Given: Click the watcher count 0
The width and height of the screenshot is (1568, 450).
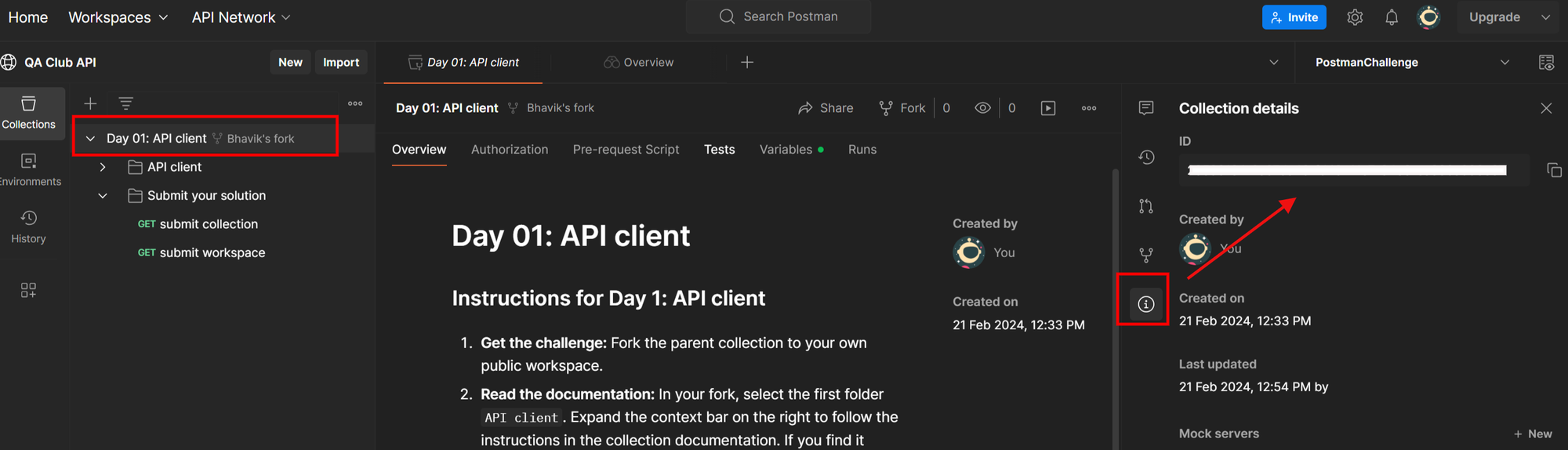Looking at the screenshot, I should coord(1012,108).
